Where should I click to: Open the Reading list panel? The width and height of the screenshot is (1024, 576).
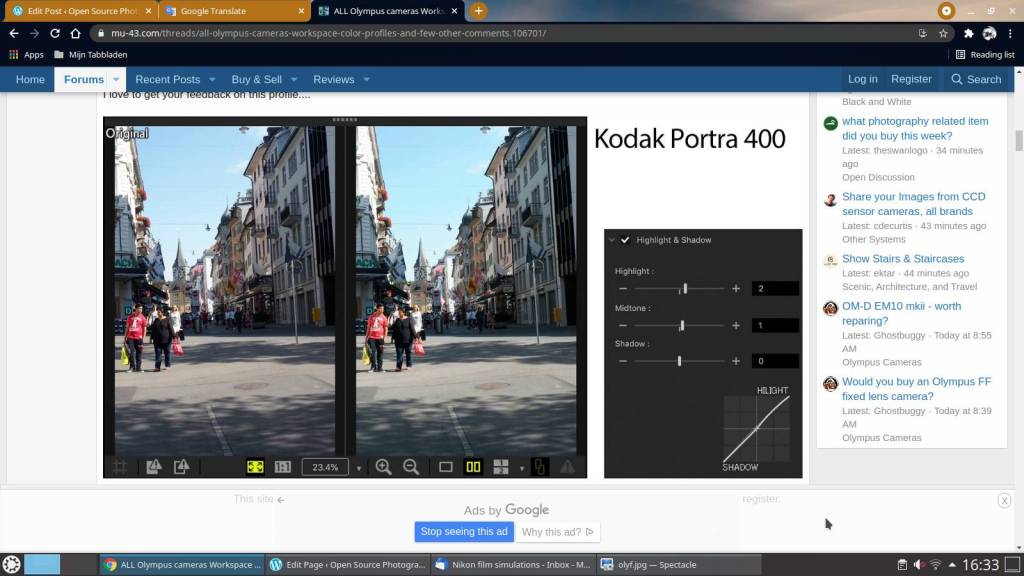coord(985,55)
